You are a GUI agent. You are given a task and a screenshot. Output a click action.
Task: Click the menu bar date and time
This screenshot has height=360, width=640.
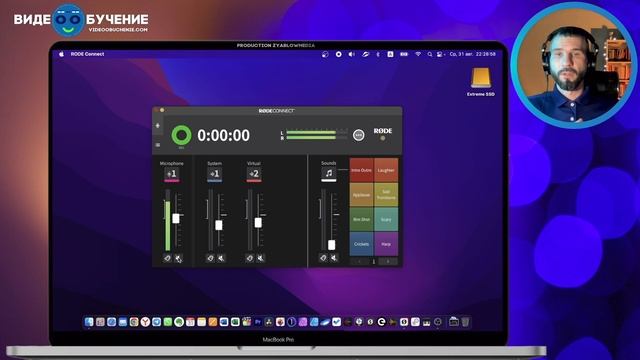473,54
